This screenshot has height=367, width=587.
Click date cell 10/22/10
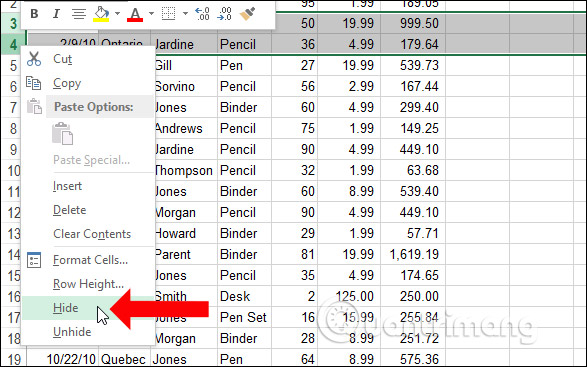[63, 360]
